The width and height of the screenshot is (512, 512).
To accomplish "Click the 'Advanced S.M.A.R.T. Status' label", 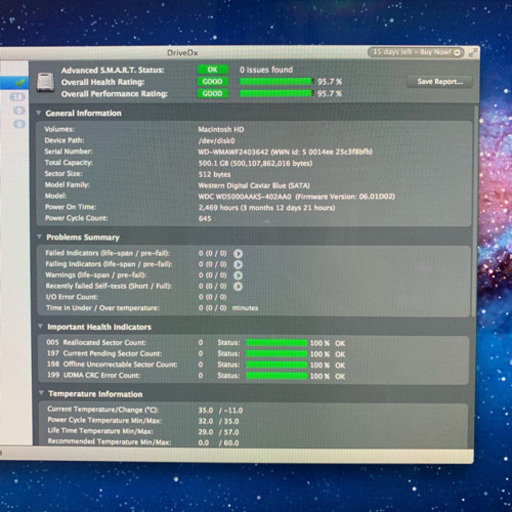I will [x=113, y=70].
